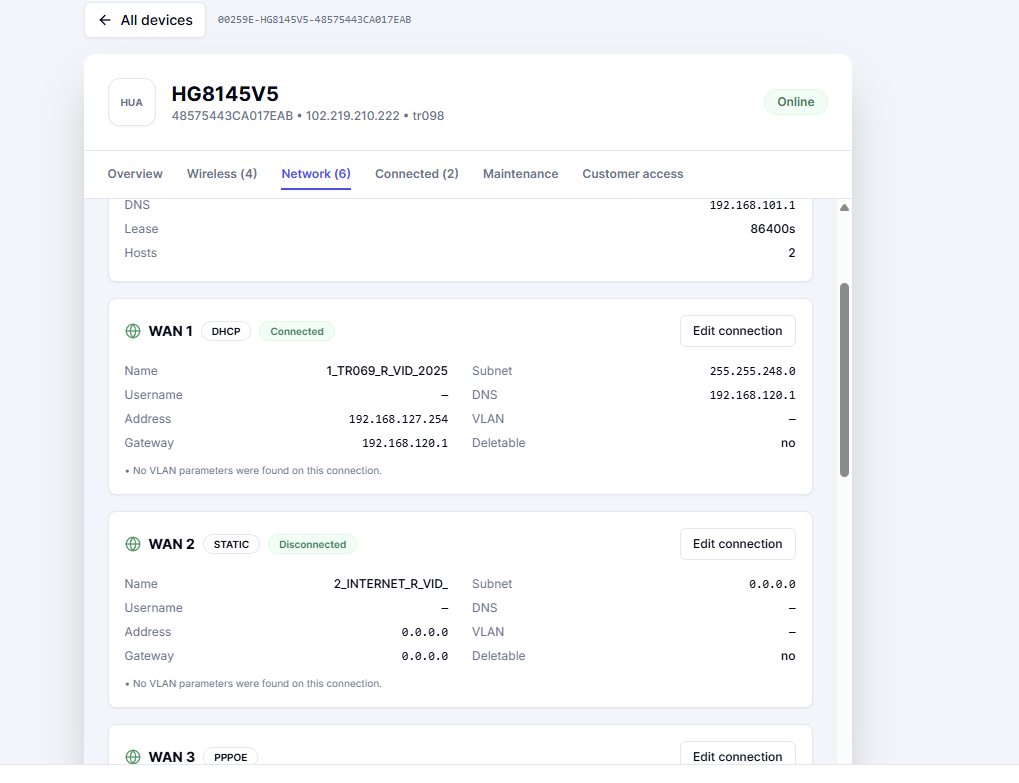This screenshot has width=1019, height=783.
Task: Click WAN 1 subnet 255.255.248.0
Action: (x=753, y=371)
